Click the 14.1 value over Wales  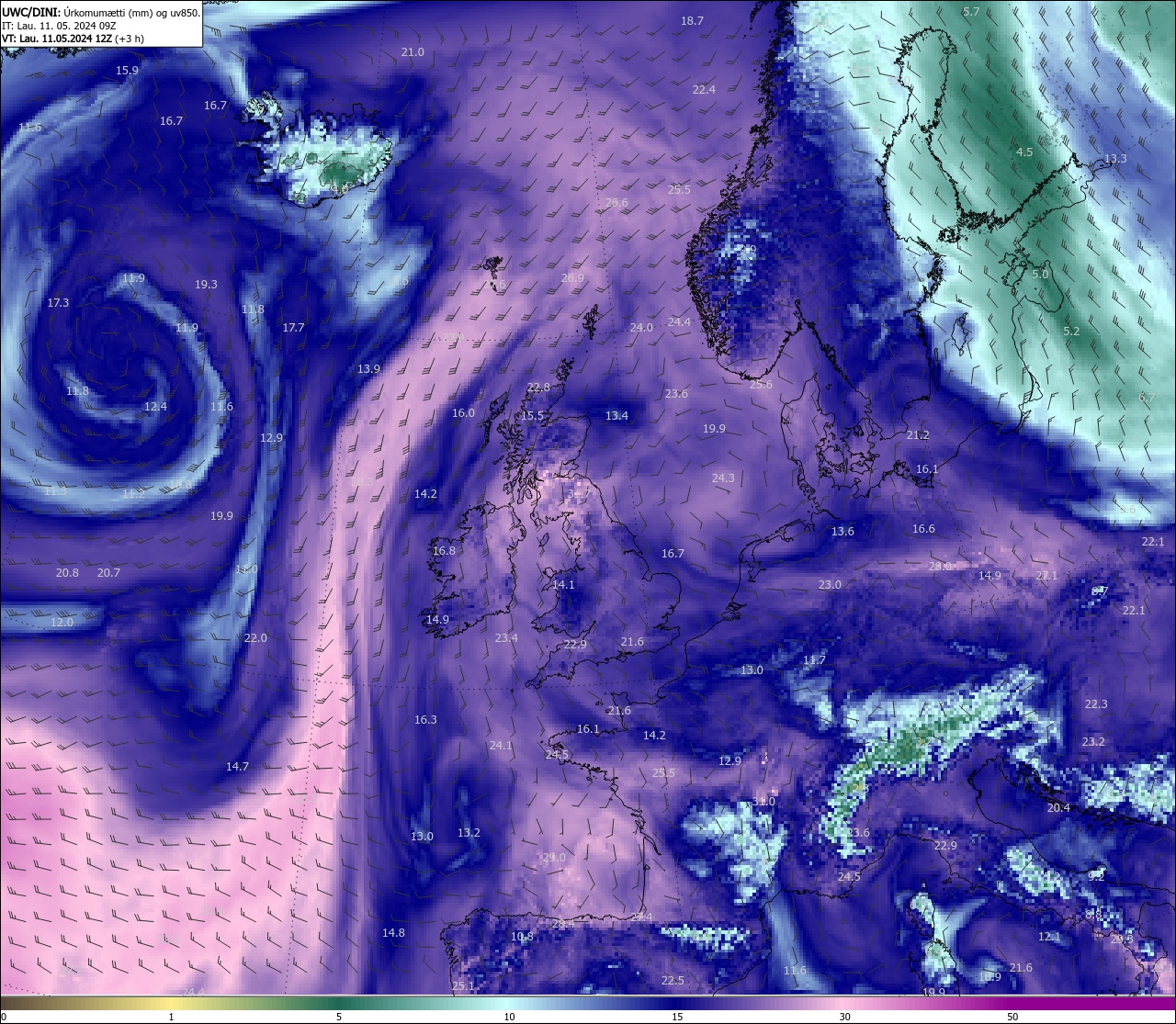pyautogui.click(x=563, y=585)
